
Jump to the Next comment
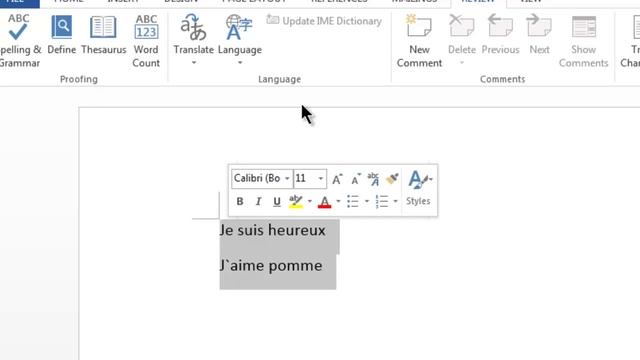point(539,35)
